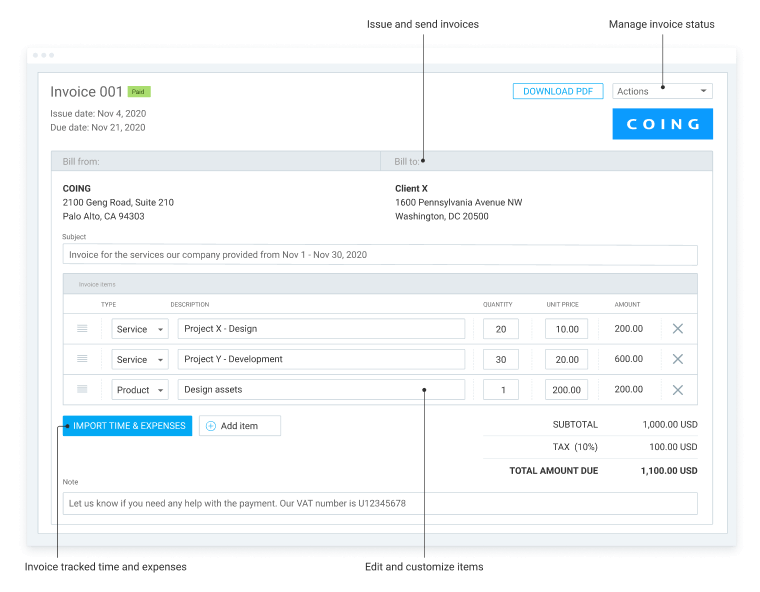Edit the Subject field
Screen dimensions: 760x592
coord(380,255)
